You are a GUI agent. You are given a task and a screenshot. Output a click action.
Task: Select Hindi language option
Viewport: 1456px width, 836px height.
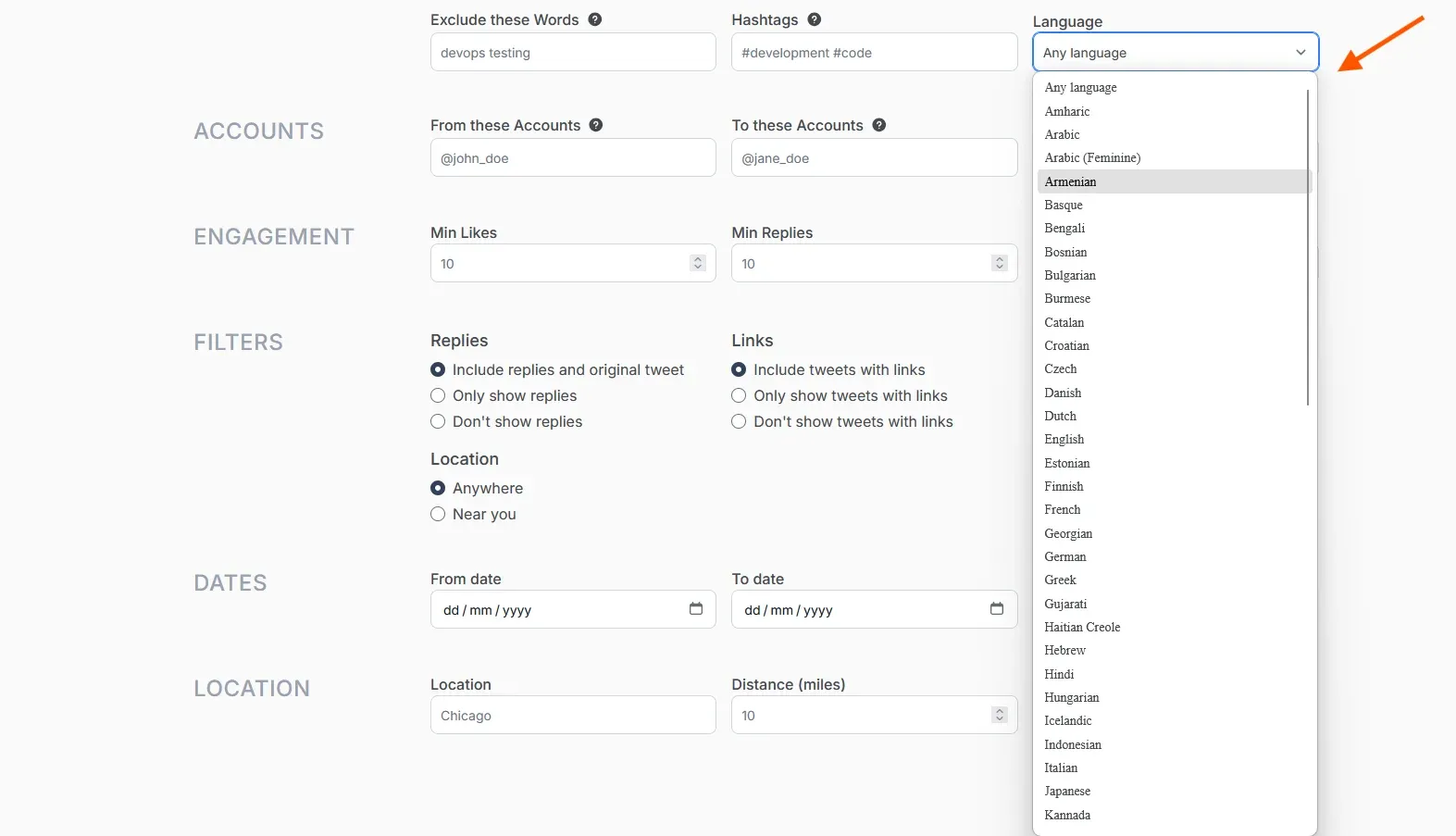(x=1174, y=674)
